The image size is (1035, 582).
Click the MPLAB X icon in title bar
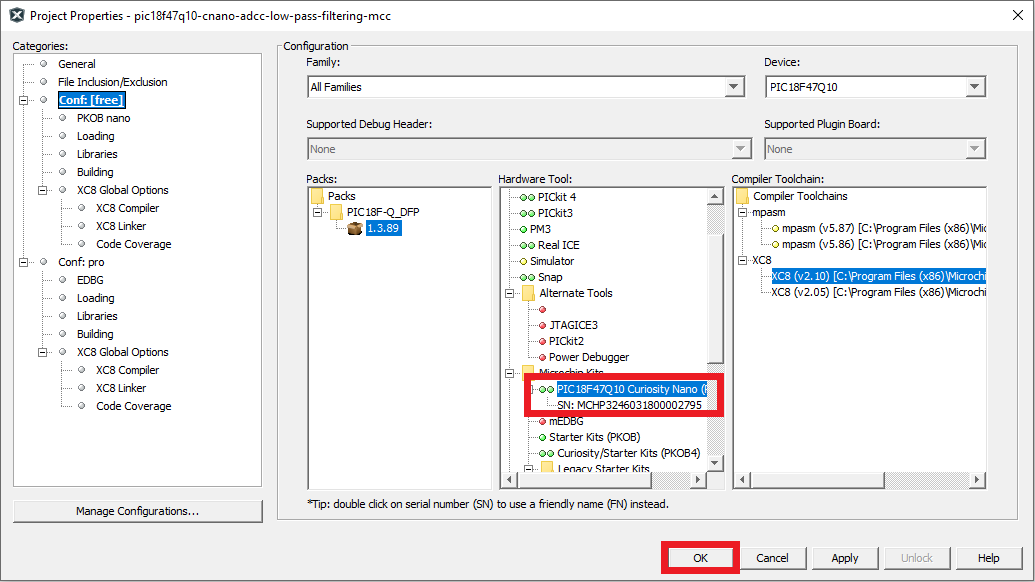coord(17,15)
